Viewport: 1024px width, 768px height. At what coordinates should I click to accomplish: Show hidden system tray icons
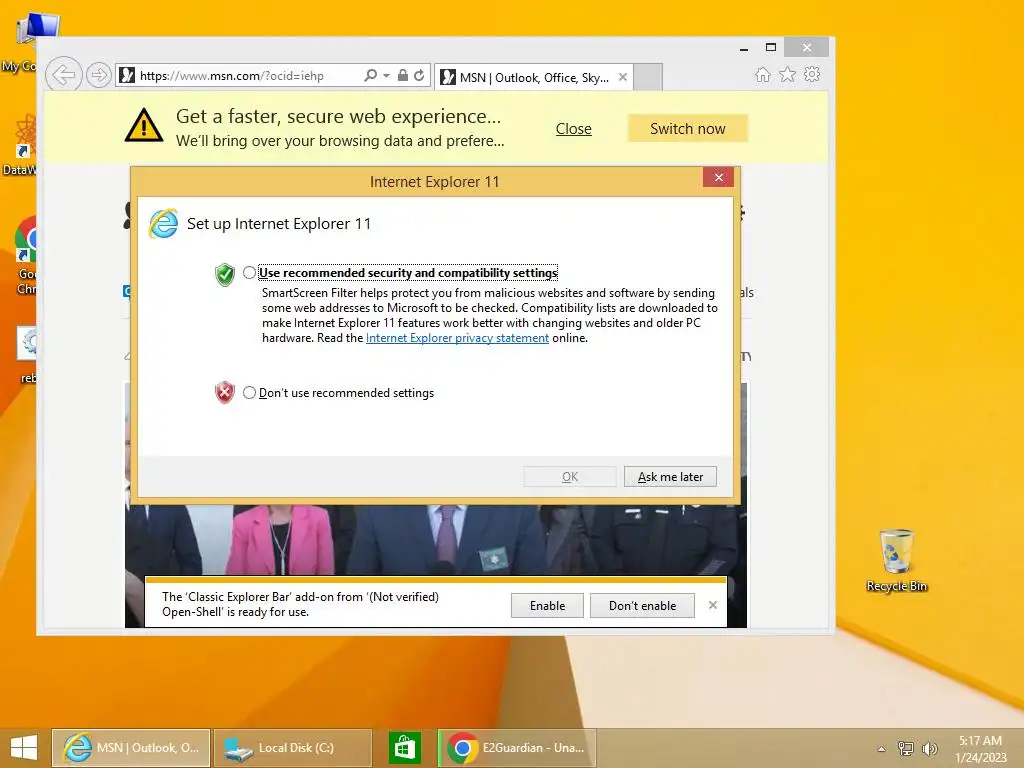click(882, 749)
